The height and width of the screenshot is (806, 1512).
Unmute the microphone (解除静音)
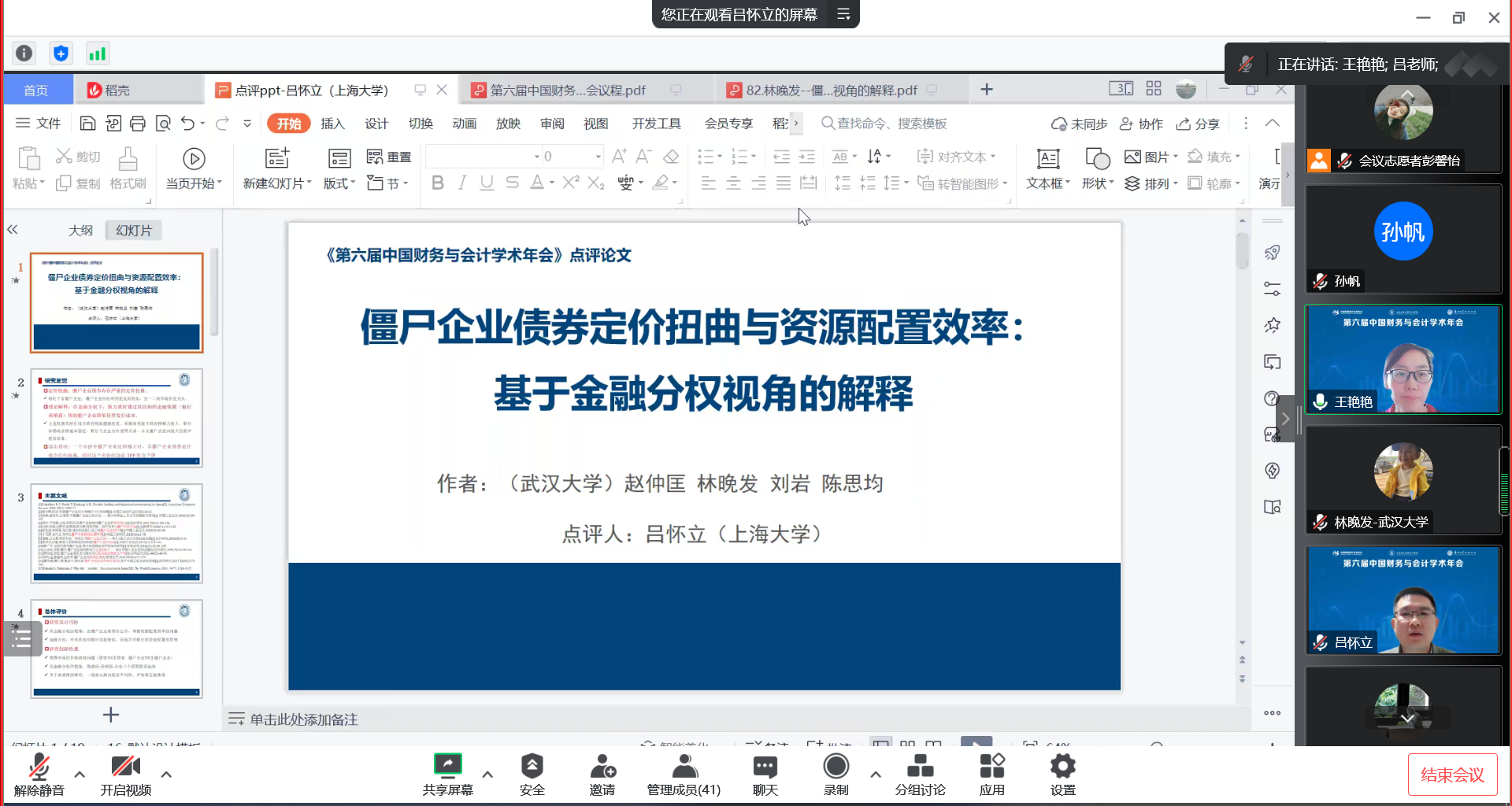tap(39, 767)
